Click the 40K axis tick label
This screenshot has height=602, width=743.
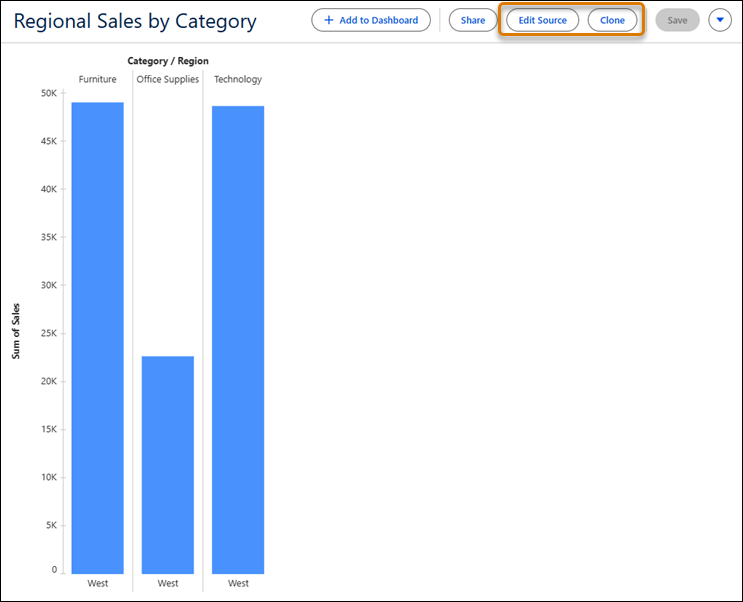(x=49, y=189)
